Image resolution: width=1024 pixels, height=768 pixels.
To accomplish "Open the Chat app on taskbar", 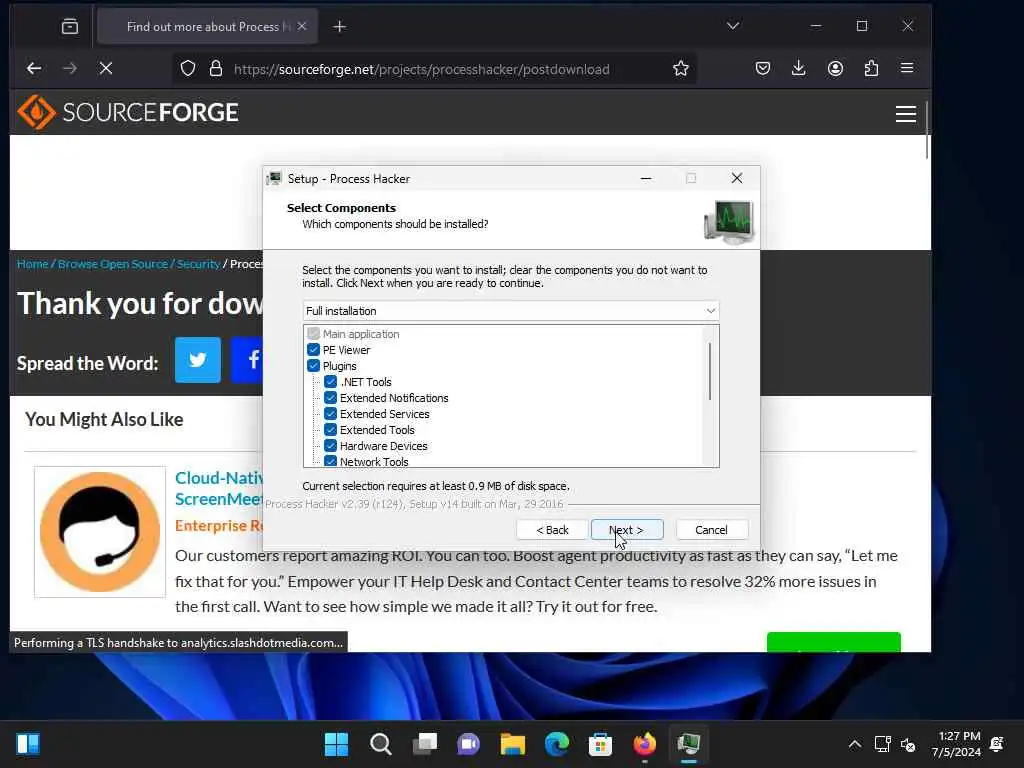I will [x=468, y=744].
